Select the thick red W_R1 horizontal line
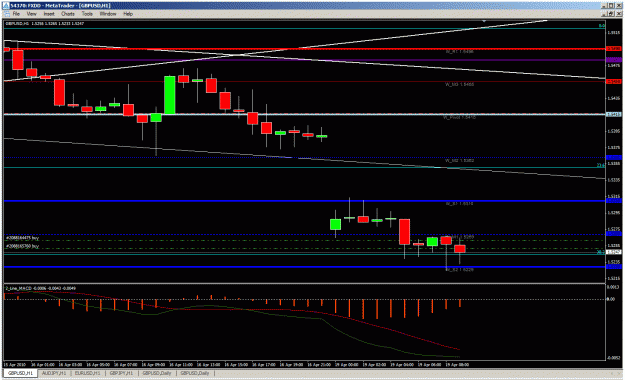 (305, 49)
